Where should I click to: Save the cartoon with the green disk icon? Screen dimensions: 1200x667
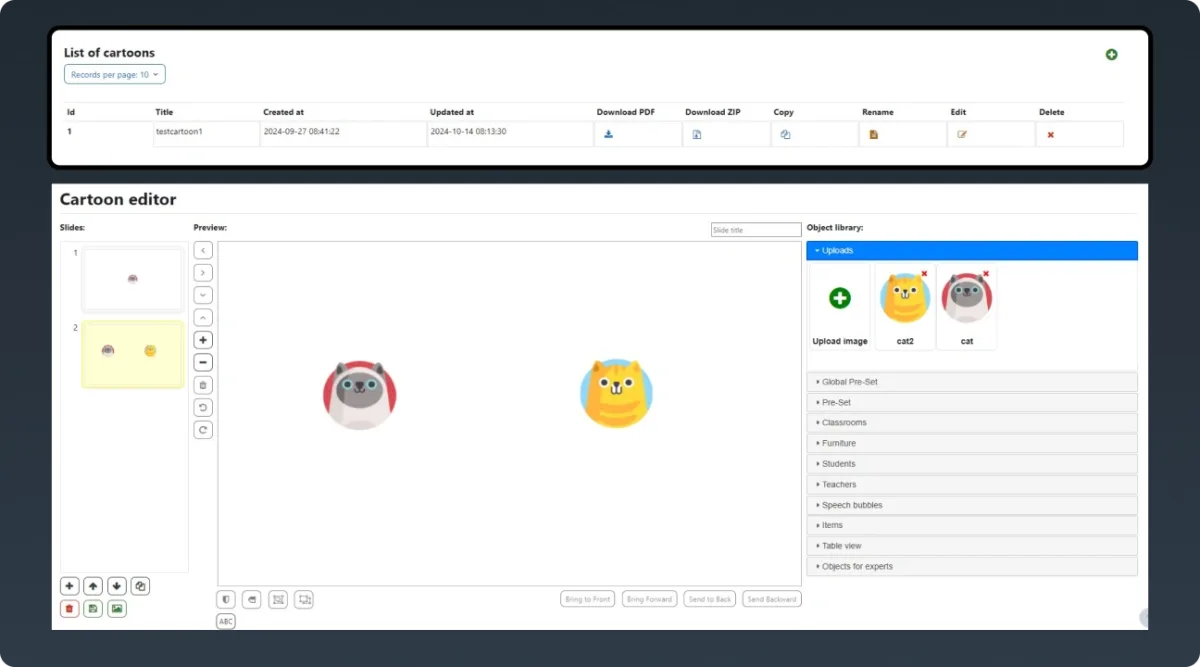point(93,608)
